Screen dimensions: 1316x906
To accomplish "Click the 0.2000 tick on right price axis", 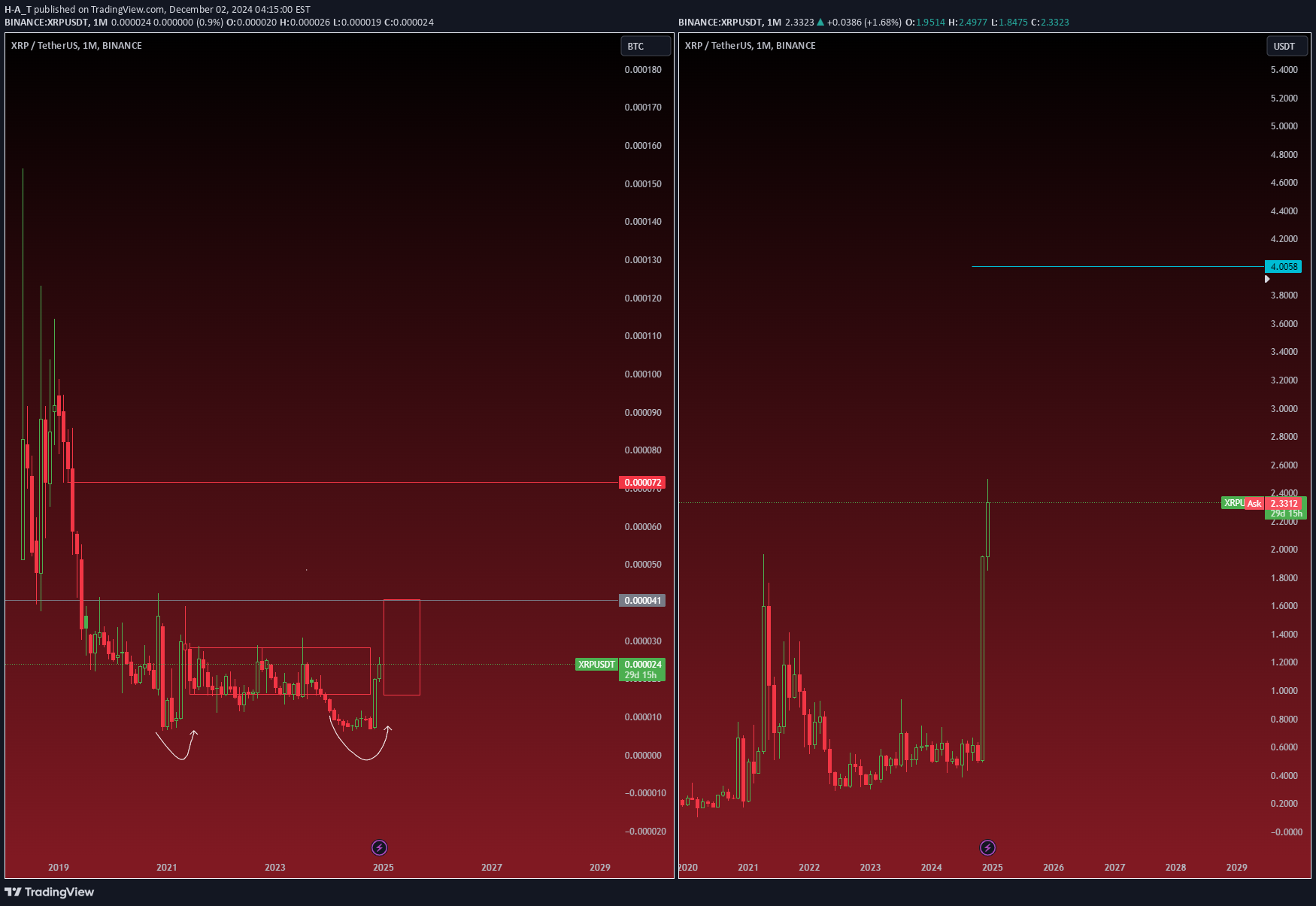I will click(1284, 803).
